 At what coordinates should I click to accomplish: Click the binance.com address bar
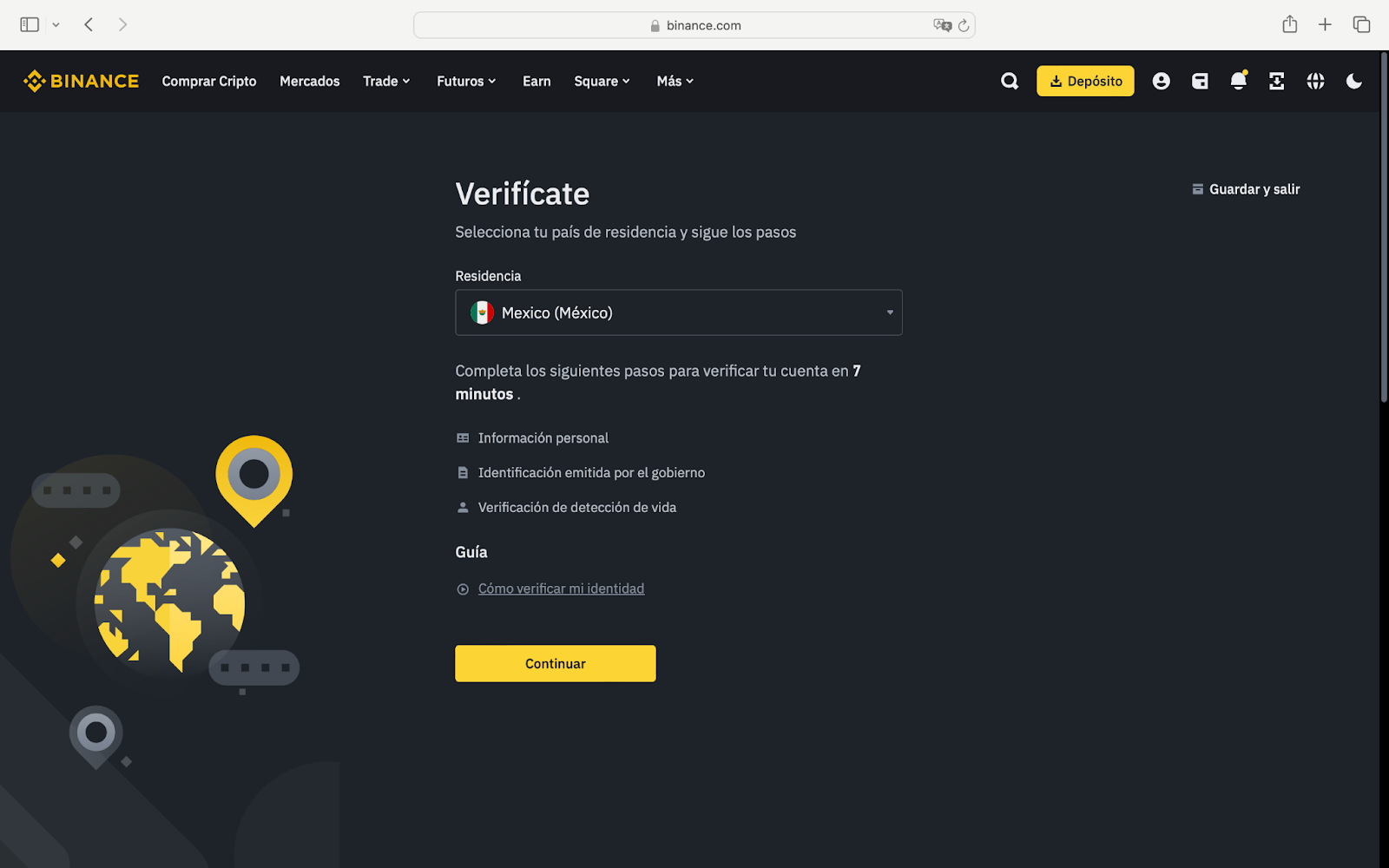tap(694, 25)
